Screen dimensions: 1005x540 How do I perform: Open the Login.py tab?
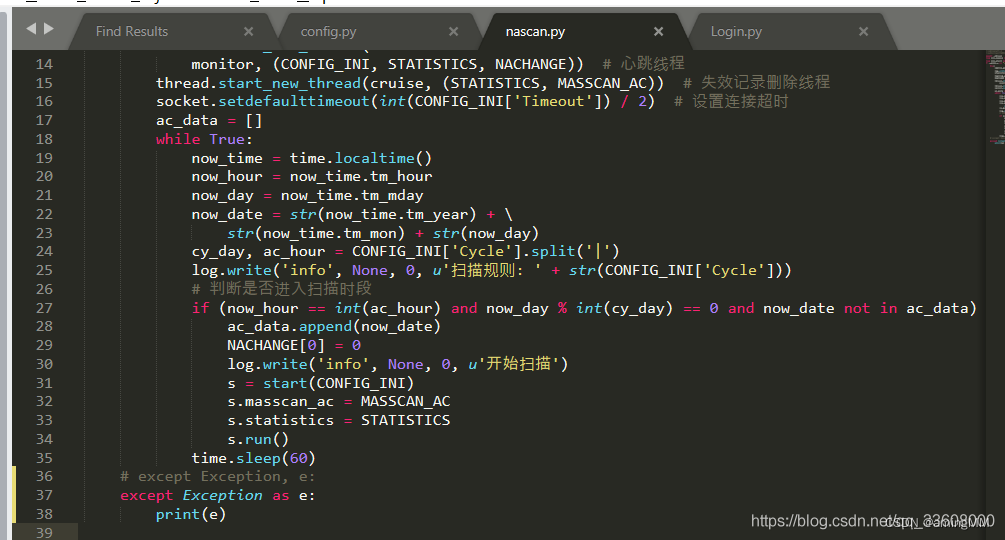coord(736,31)
